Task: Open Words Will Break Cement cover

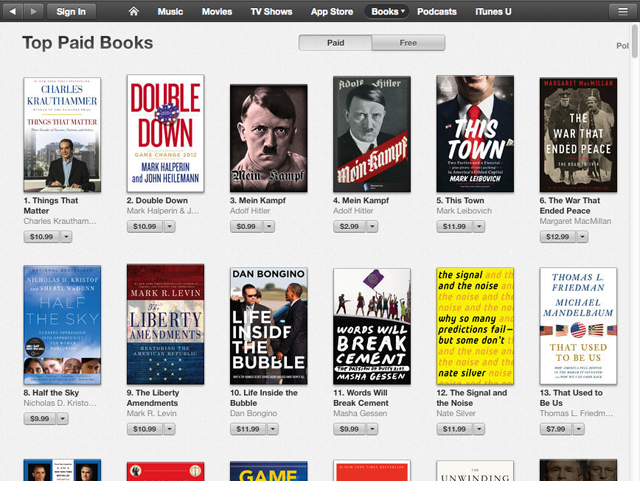Action: click(372, 326)
